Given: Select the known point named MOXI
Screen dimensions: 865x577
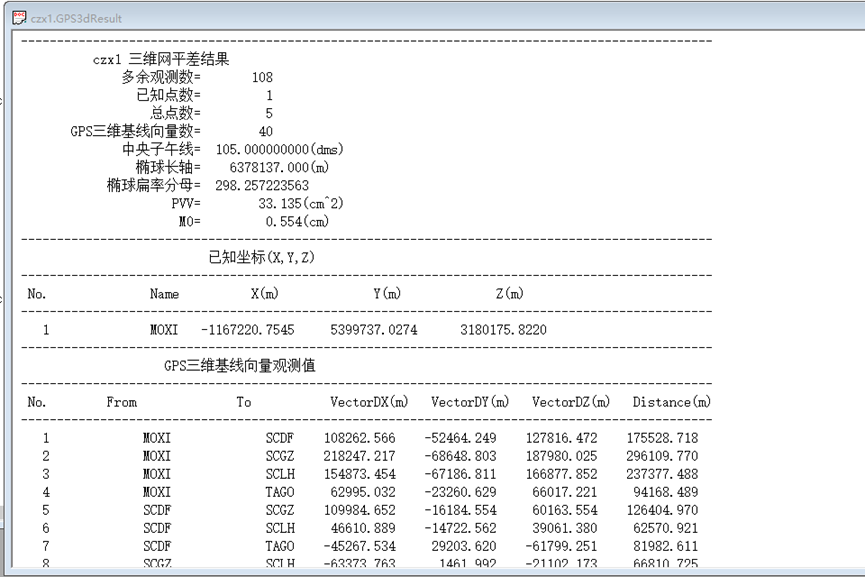Looking at the screenshot, I should pos(163,330).
